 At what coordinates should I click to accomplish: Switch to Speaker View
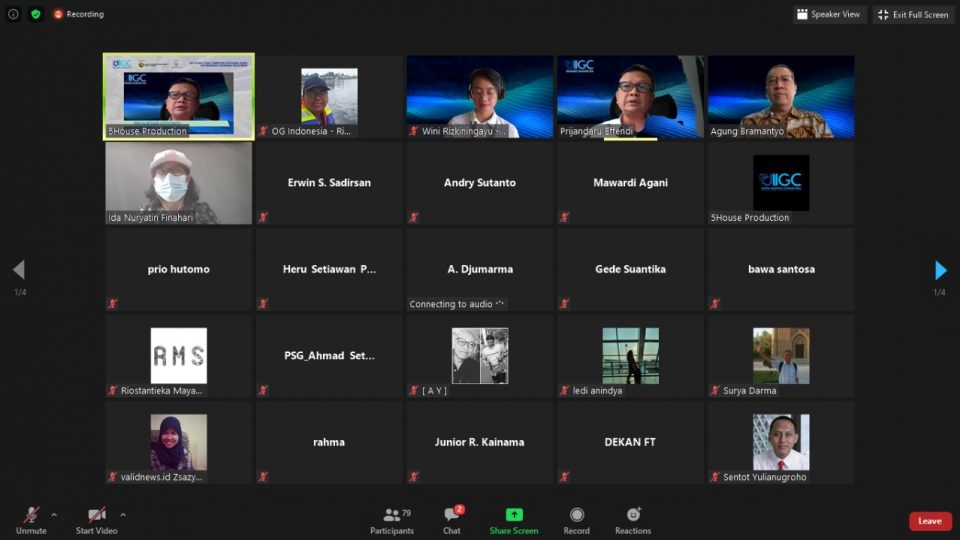829,14
